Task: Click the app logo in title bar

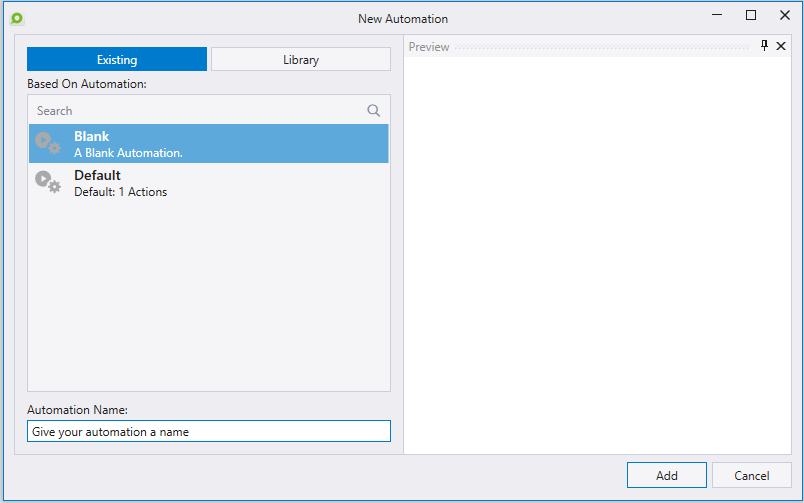Action: pos(17,18)
